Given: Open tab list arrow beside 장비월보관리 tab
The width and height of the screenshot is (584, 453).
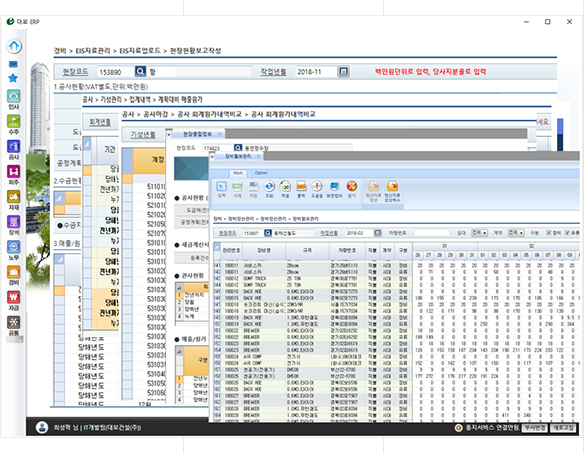Looking at the screenshot, I should coord(212,157).
